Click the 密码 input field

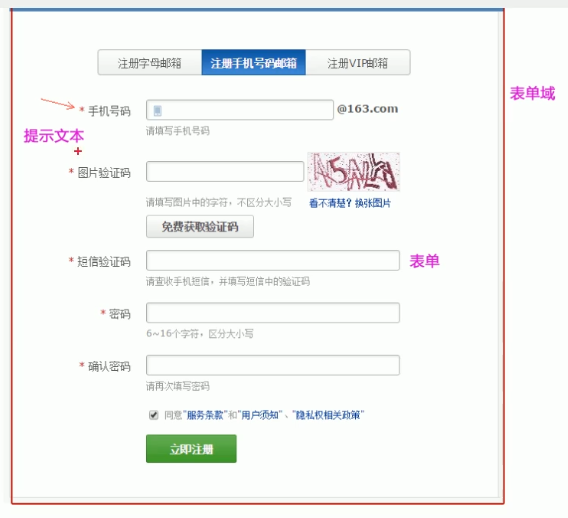(273, 313)
